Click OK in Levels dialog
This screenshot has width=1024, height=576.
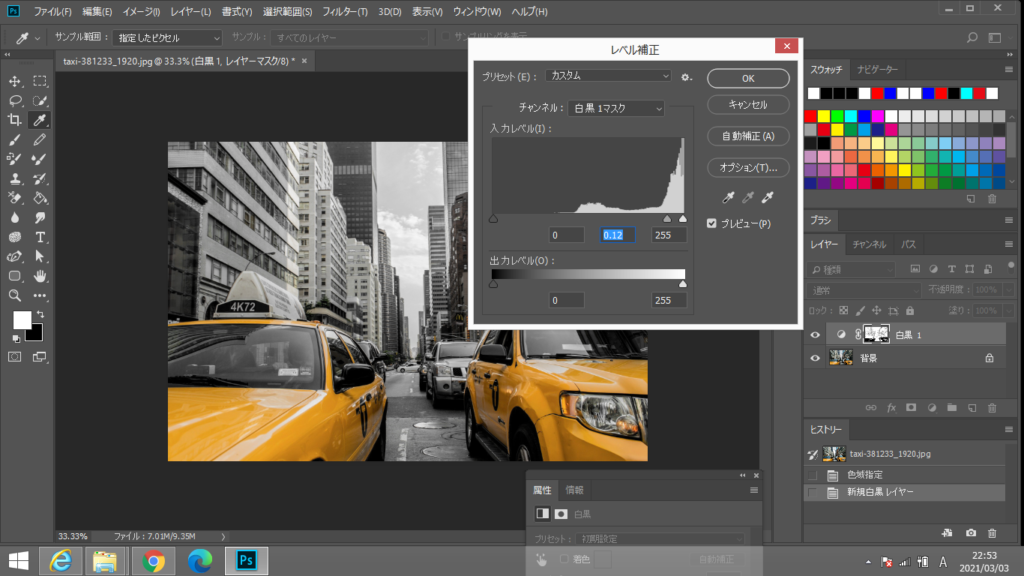click(748, 78)
